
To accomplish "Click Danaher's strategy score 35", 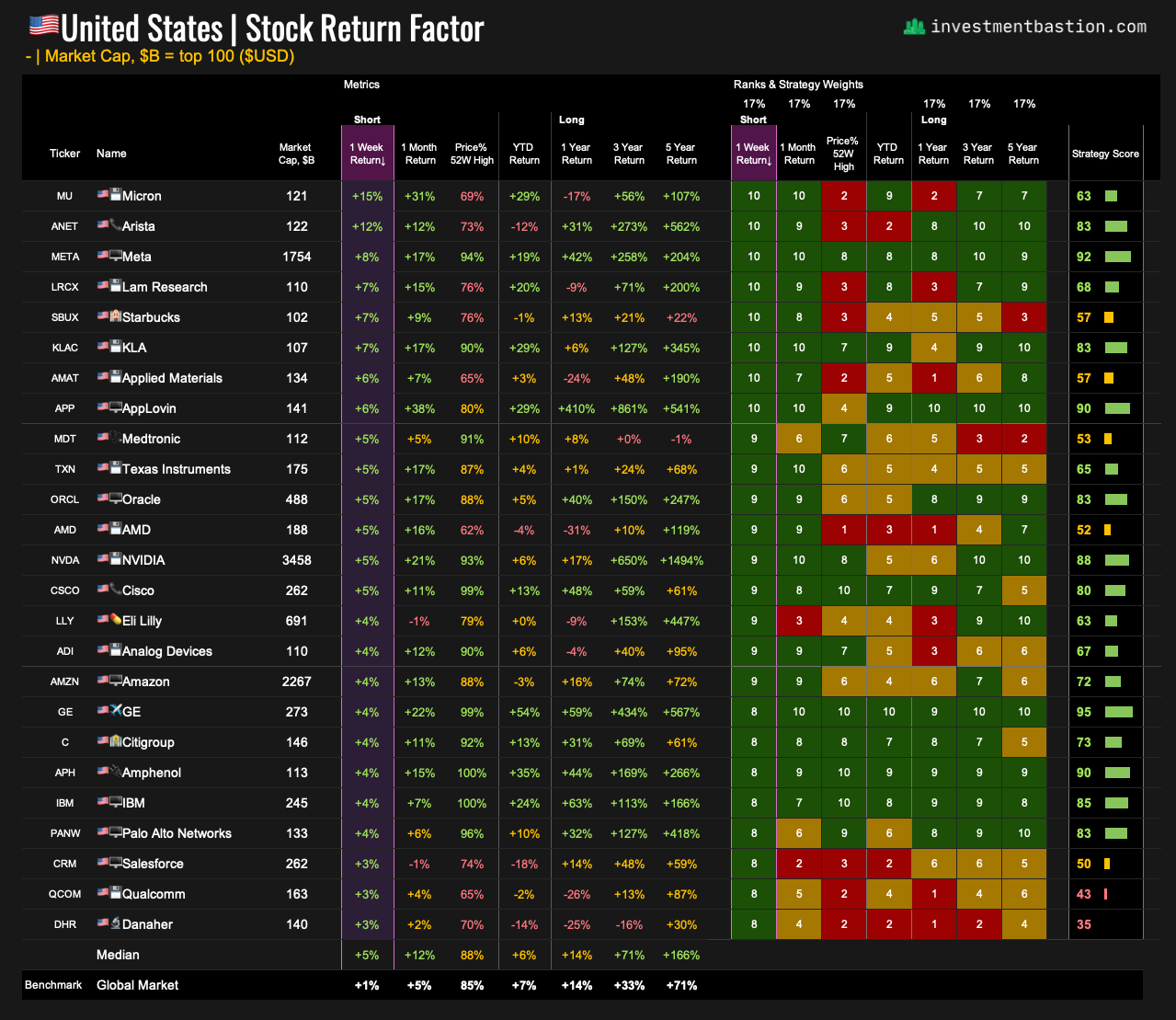I will coord(1084,924).
